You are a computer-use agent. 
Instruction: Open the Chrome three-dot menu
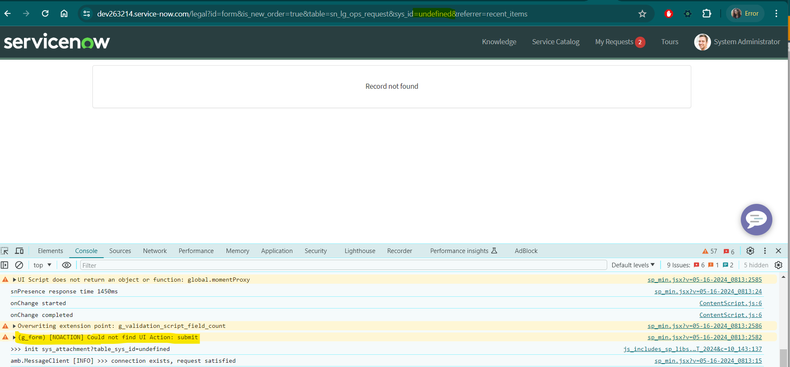click(x=776, y=14)
